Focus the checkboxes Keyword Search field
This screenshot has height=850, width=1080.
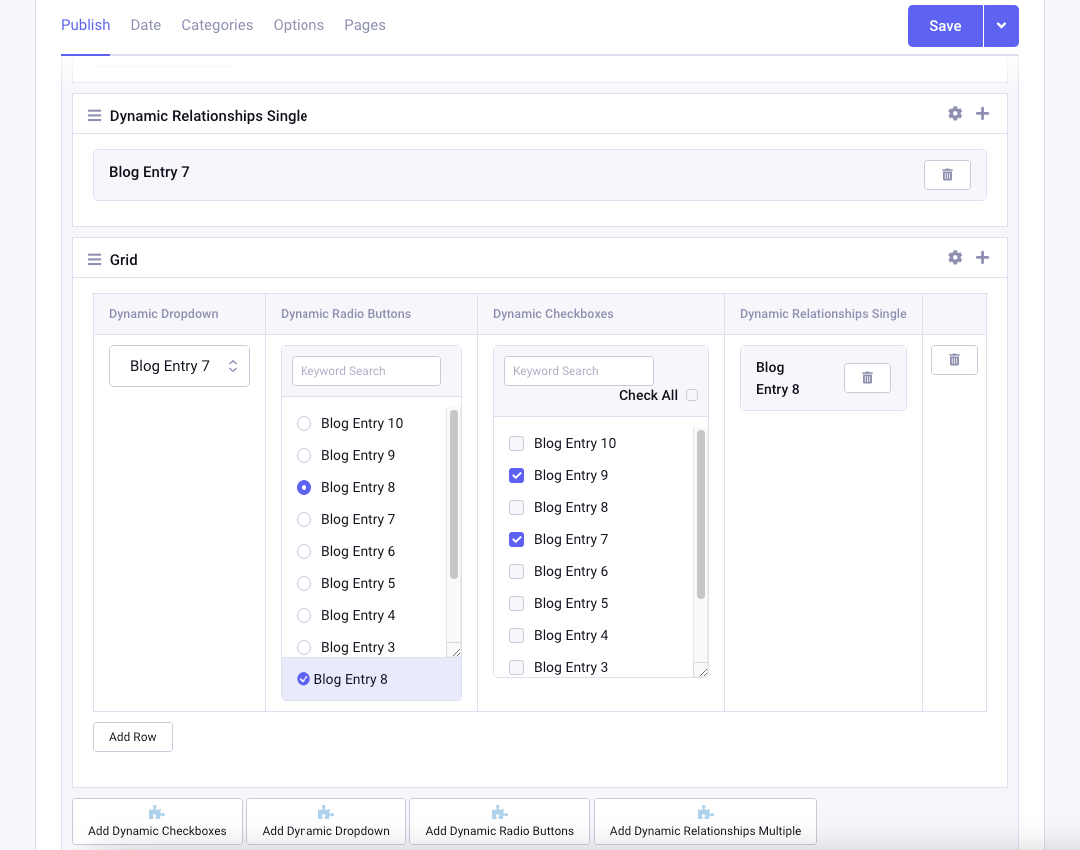click(579, 371)
